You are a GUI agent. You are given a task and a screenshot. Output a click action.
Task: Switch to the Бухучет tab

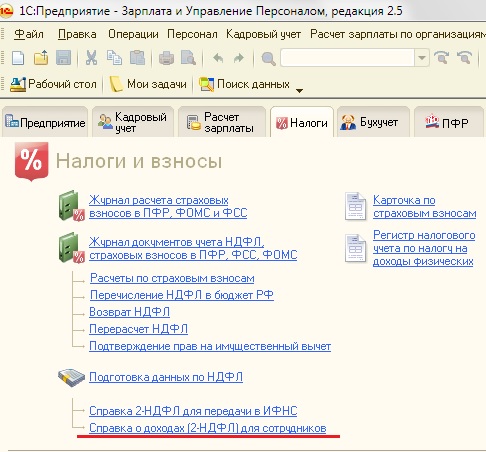click(x=373, y=122)
